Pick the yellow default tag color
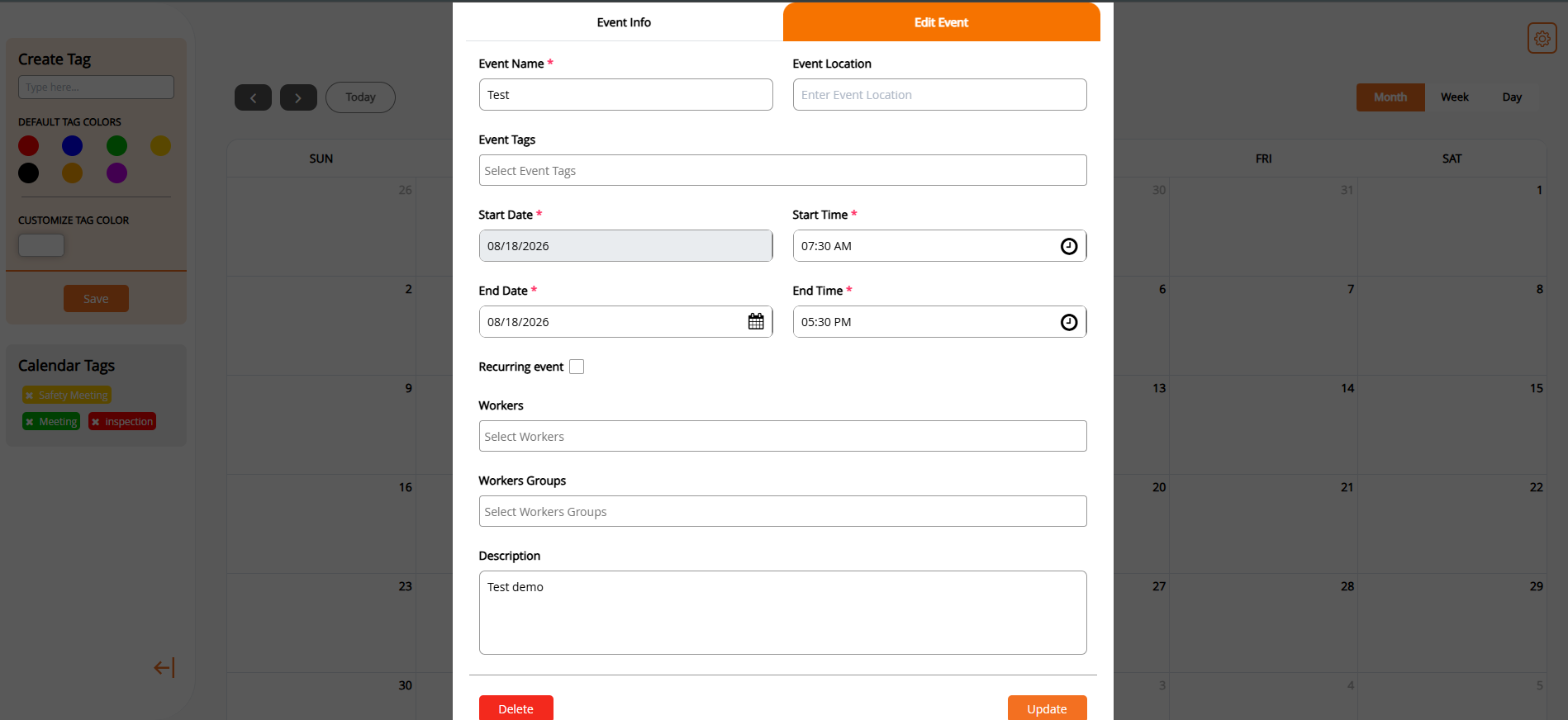1568x720 pixels. [161, 146]
